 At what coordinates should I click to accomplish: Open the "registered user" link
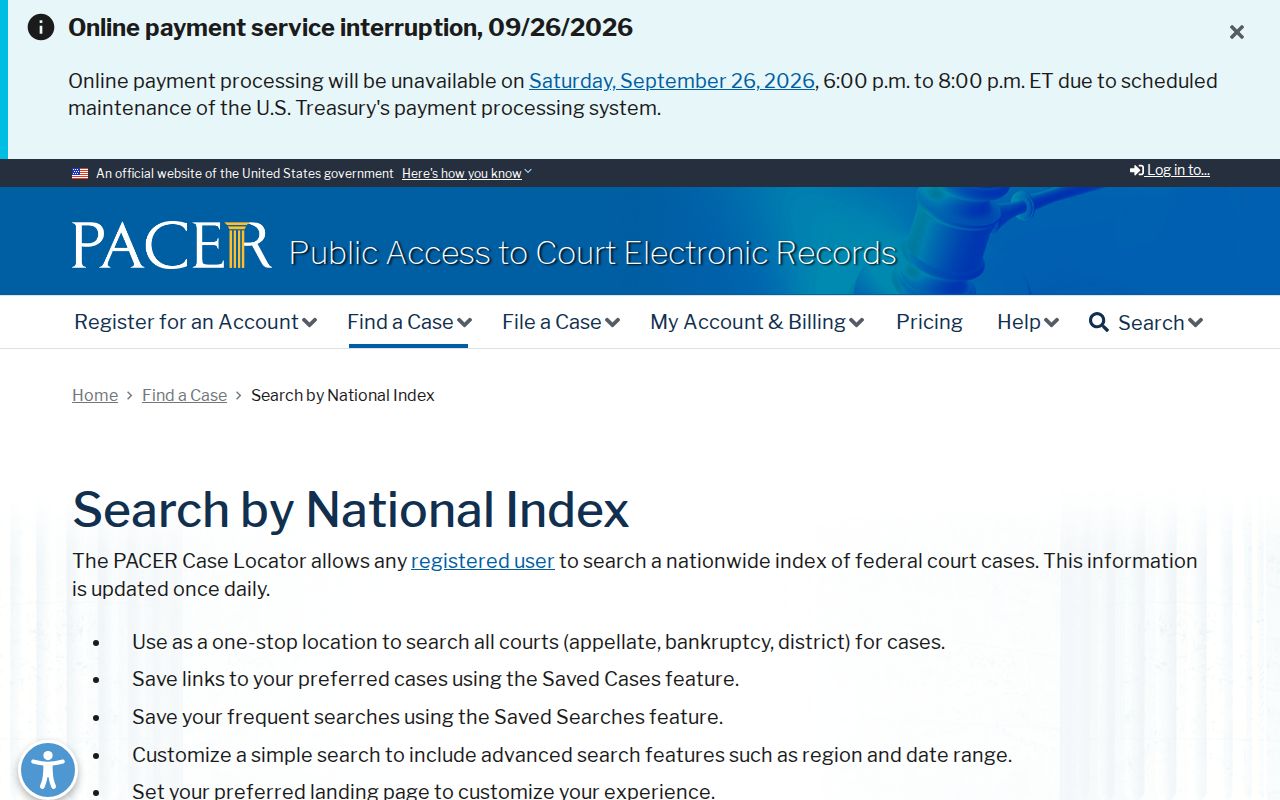pyautogui.click(x=483, y=561)
